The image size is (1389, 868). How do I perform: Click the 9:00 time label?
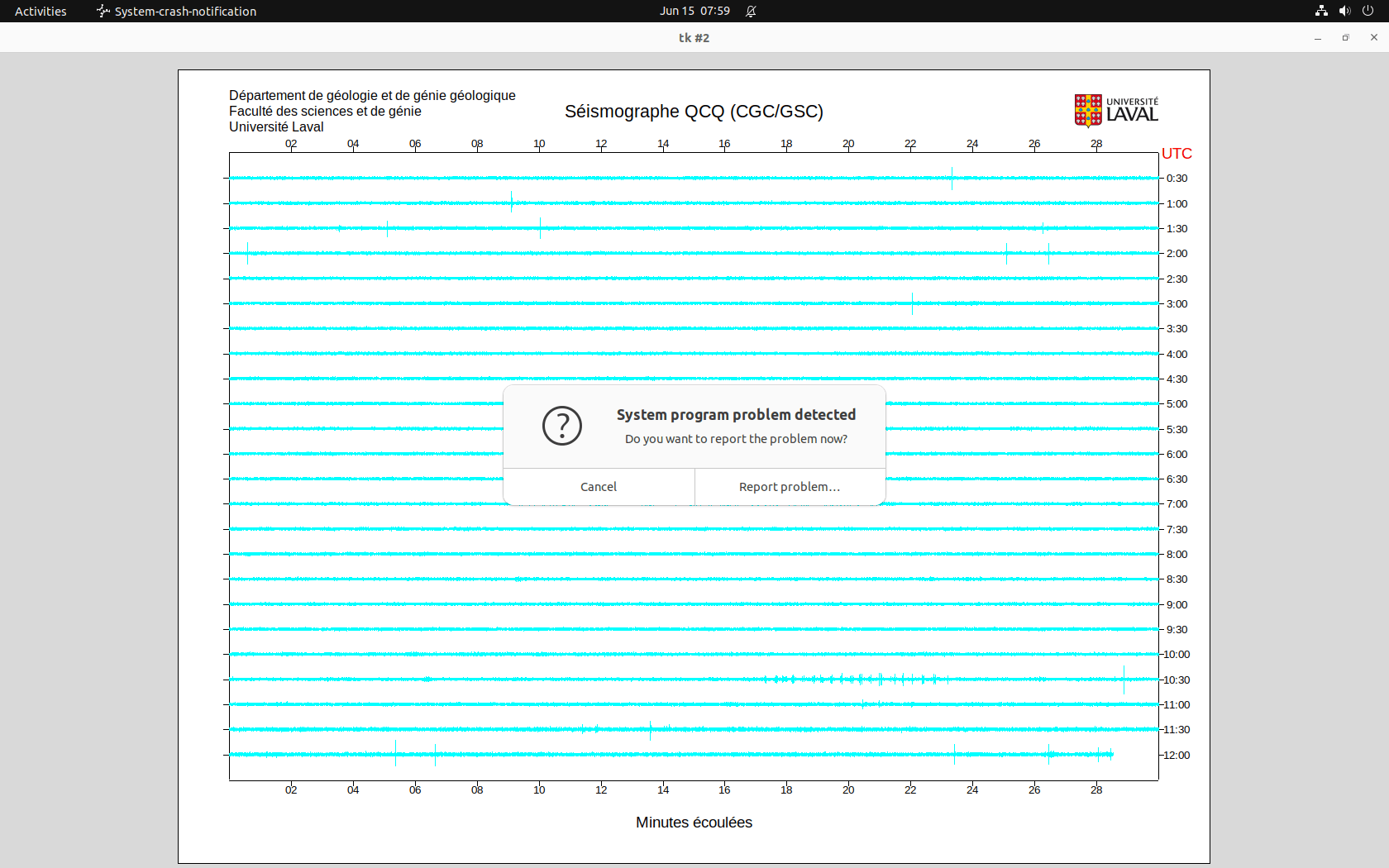[x=1177, y=605]
